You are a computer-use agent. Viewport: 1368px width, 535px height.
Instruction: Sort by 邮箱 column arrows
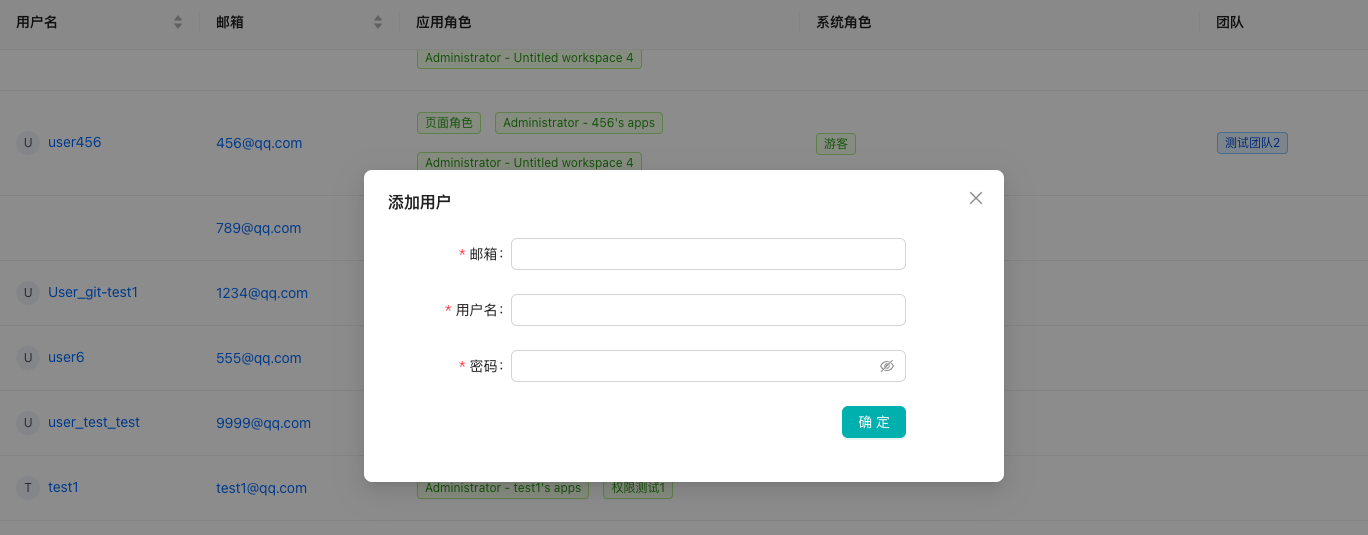(378, 22)
